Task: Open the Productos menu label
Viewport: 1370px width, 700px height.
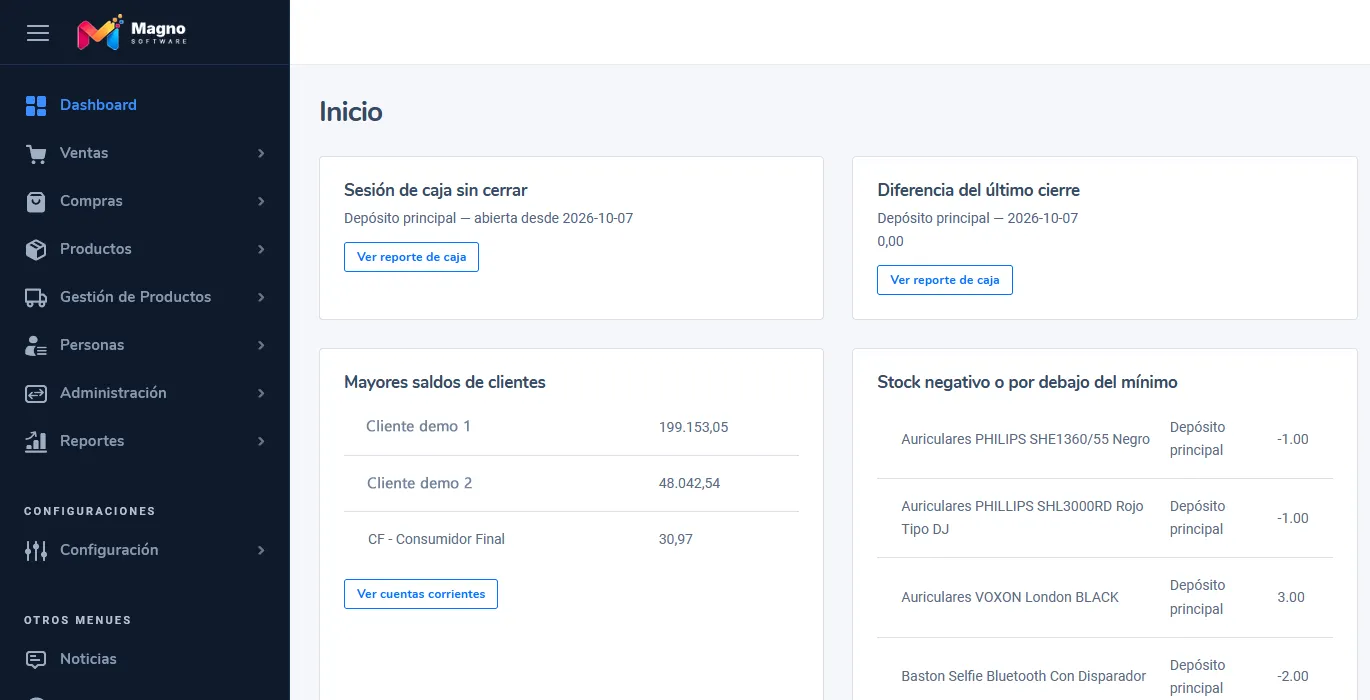Action: [96, 249]
